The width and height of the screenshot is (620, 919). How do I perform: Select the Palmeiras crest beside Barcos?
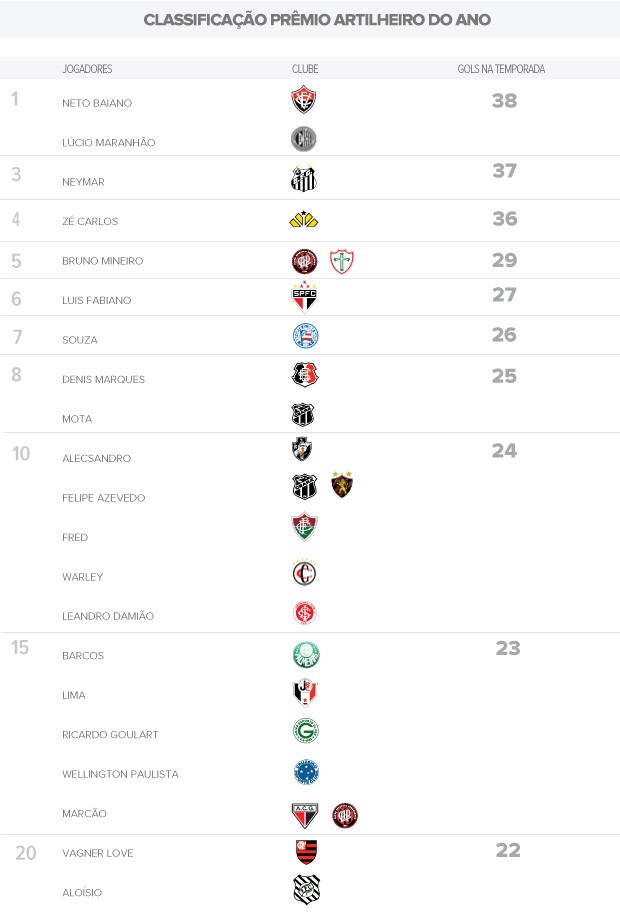click(305, 655)
